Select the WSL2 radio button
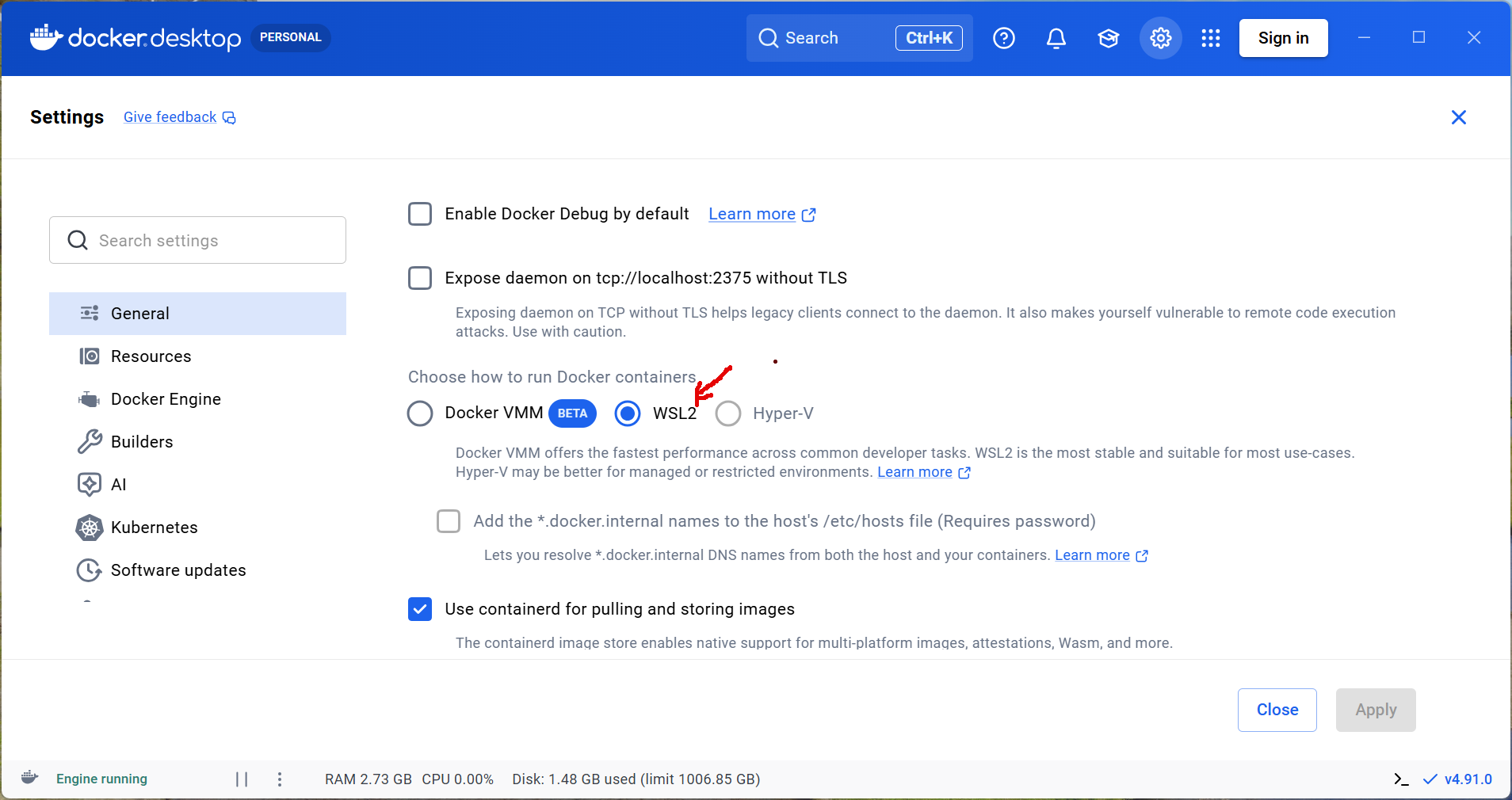The image size is (1512, 800). click(x=628, y=413)
